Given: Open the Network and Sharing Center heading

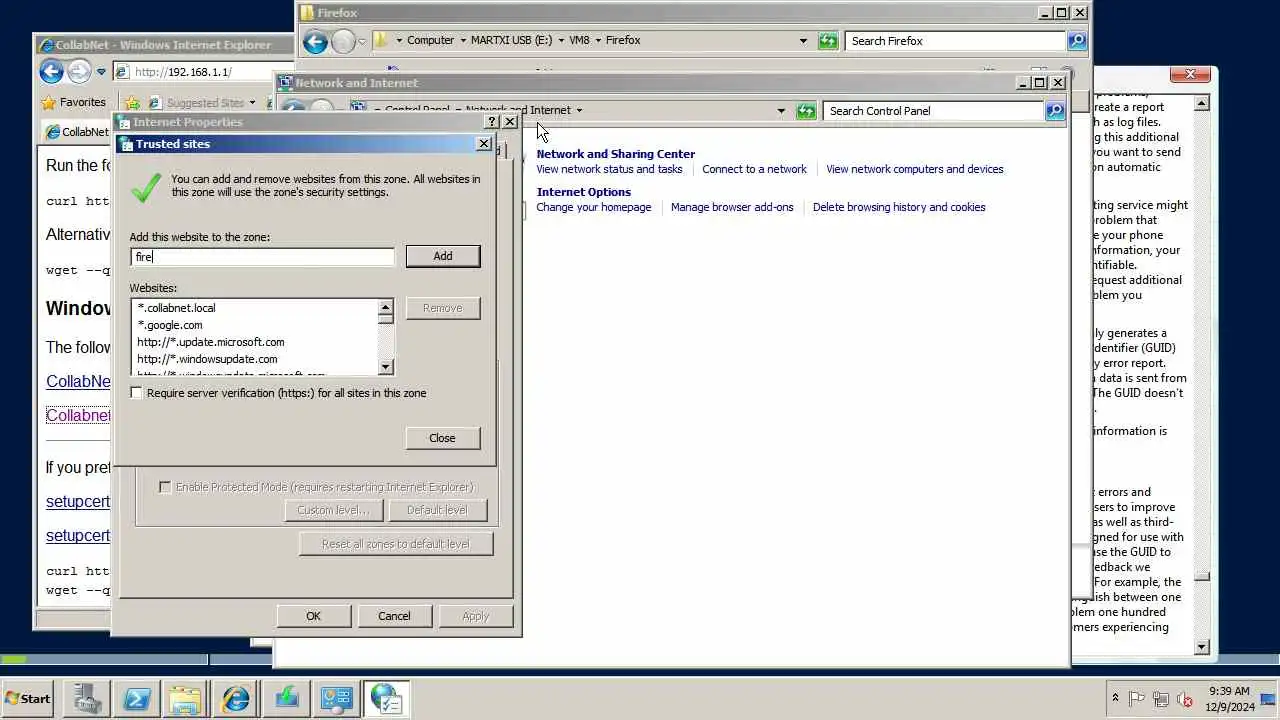Looking at the screenshot, I should 616,154.
